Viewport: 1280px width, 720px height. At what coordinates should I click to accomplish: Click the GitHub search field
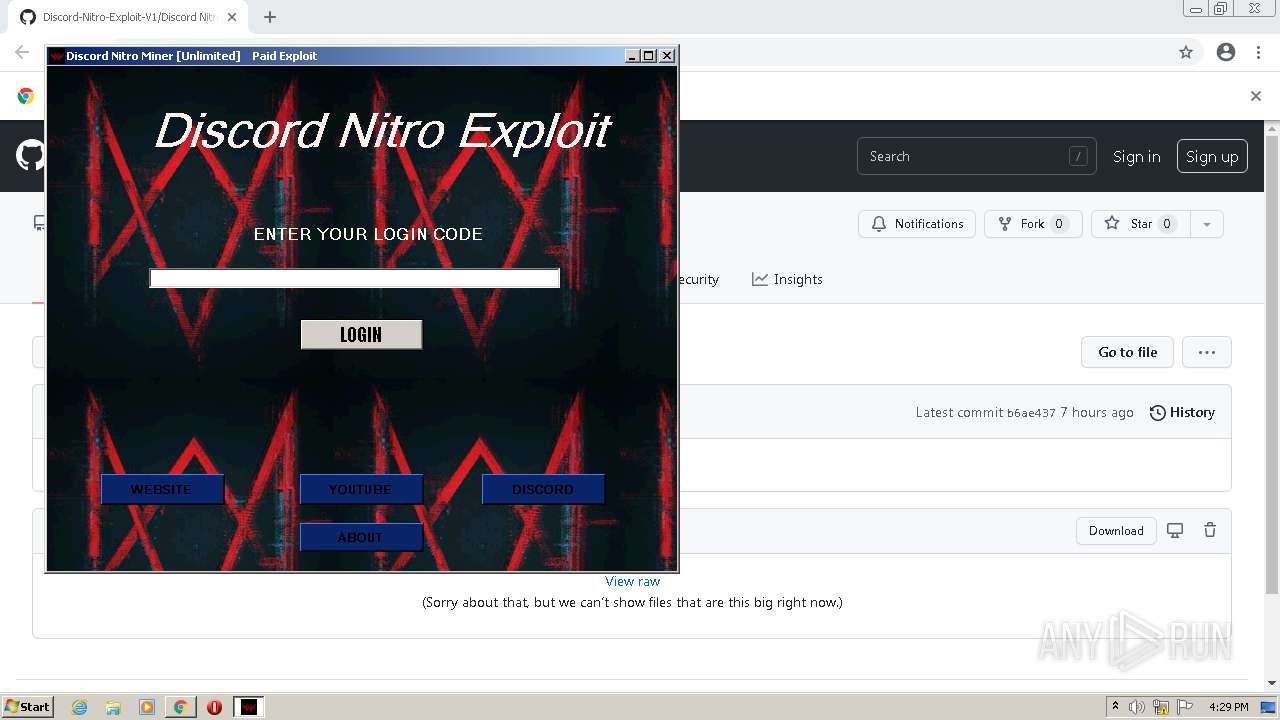coord(977,156)
